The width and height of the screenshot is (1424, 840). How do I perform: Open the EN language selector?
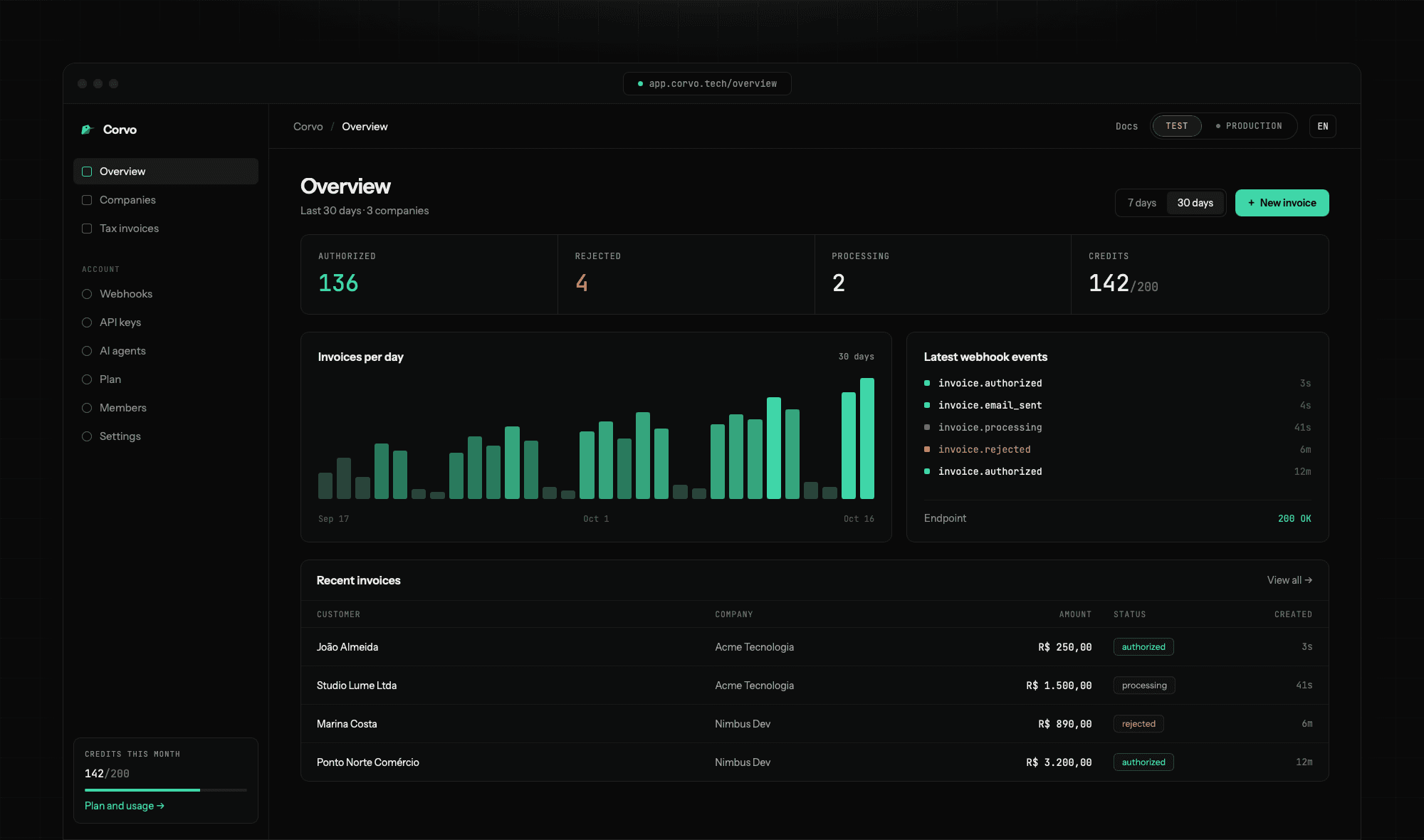click(1322, 126)
